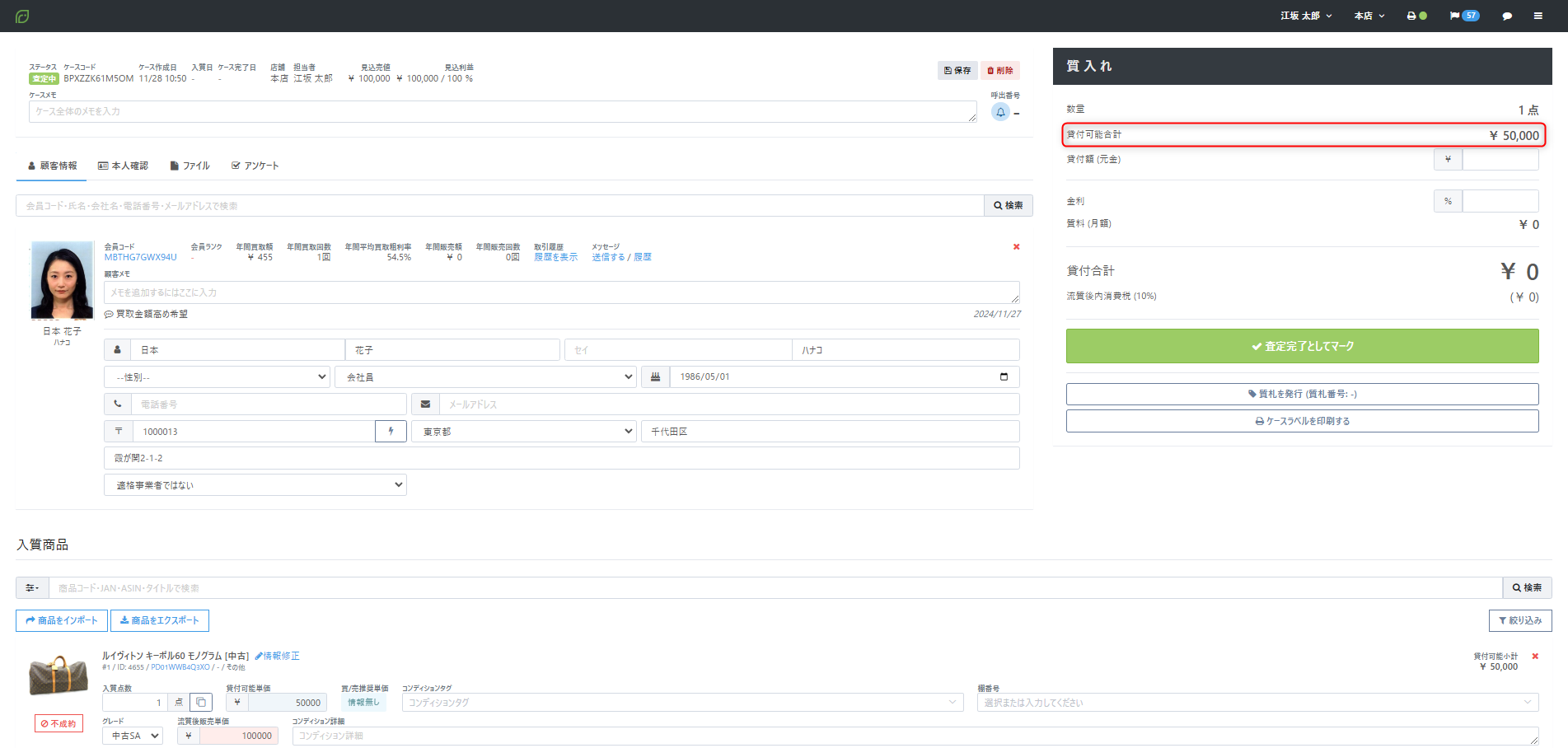This screenshot has height=748, width=1568.
Task: Click the customer memo text field
Action: [x=562, y=292]
